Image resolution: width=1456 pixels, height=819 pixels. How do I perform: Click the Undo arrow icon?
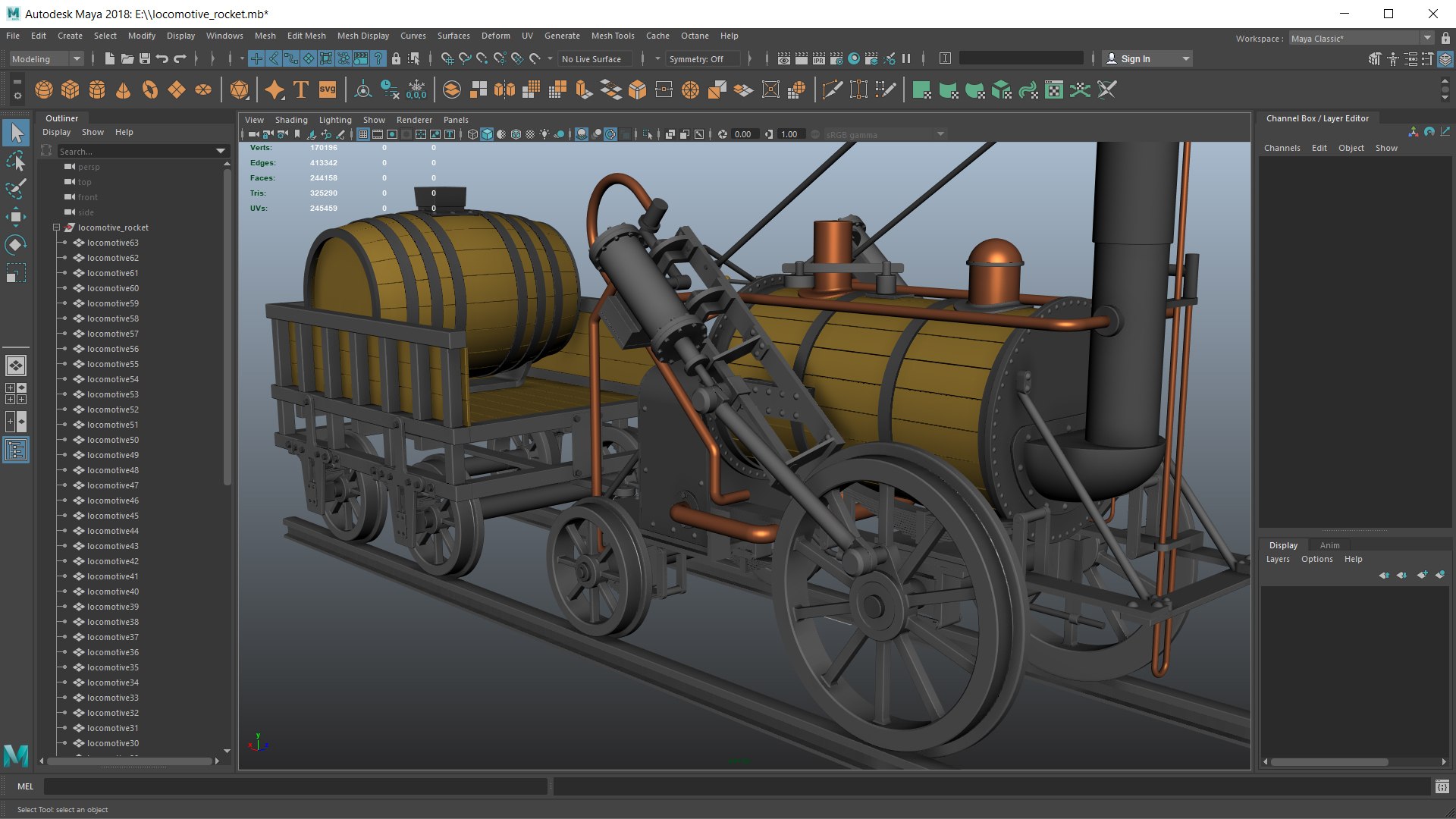(162, 58)
